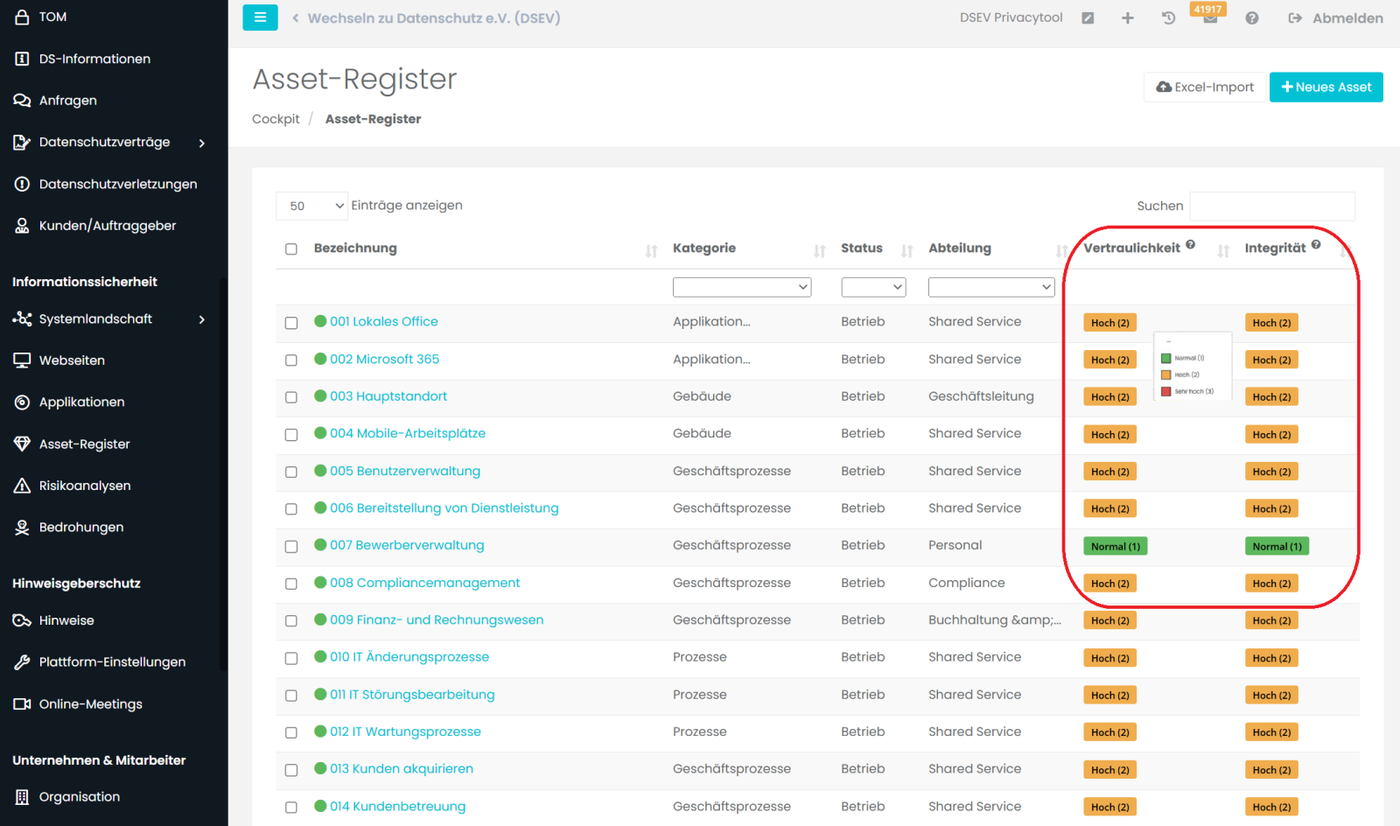This screenshot has height=826, width=1400.
Task: Sort the table by the Bezeichnung arrows
Action: (651, 250)
